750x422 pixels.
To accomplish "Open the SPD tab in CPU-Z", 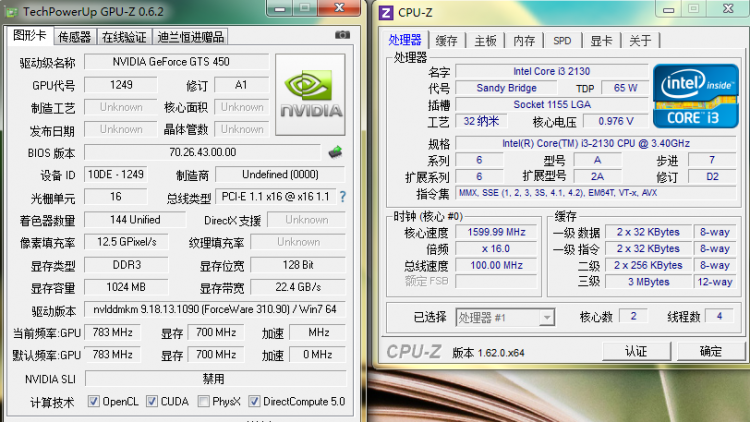I will [562, 41].
